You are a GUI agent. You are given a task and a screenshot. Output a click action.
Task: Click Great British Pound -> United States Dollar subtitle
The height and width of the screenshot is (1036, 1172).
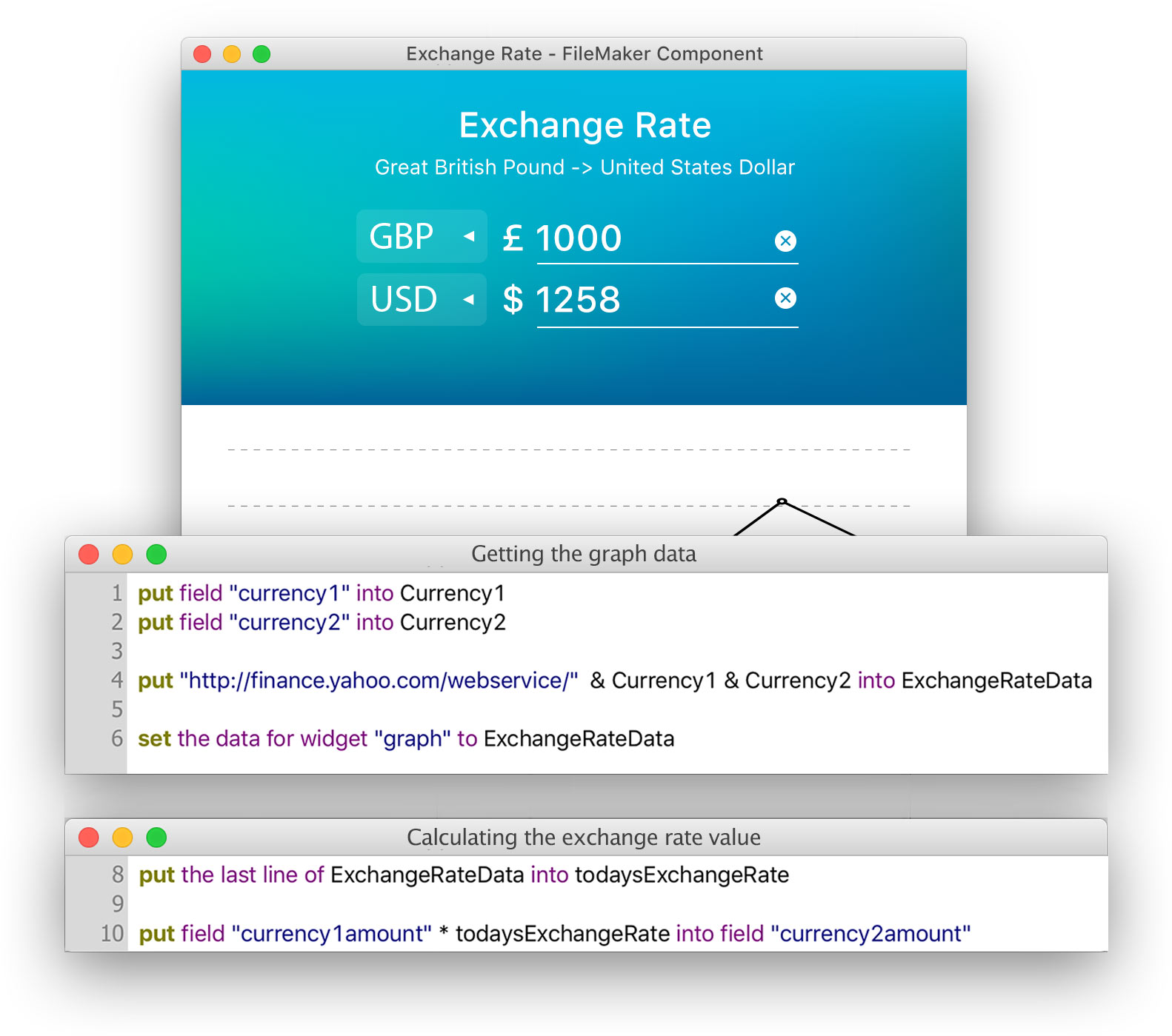585,167
